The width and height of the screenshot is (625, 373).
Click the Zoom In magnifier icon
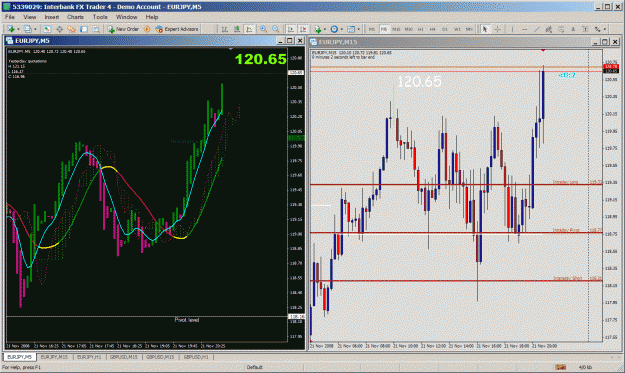(263, 29)
